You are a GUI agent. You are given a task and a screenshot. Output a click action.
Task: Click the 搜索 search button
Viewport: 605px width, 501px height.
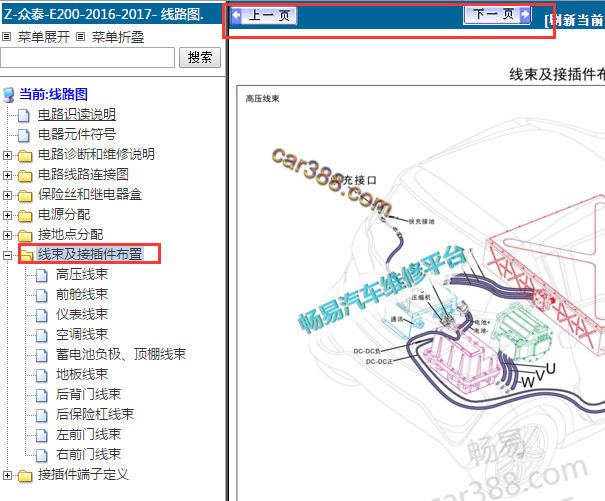click(200, 58)
